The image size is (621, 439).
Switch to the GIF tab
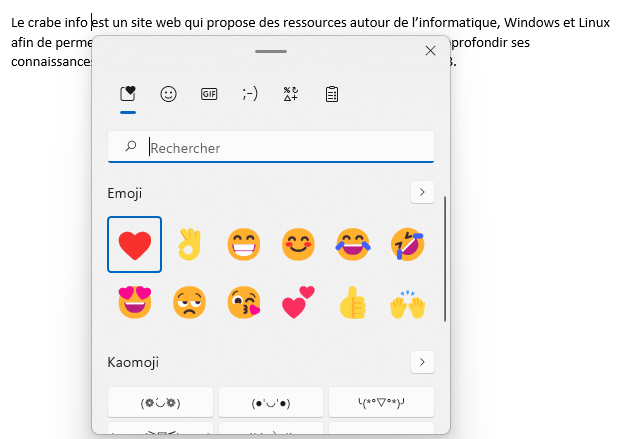(209, 94)
